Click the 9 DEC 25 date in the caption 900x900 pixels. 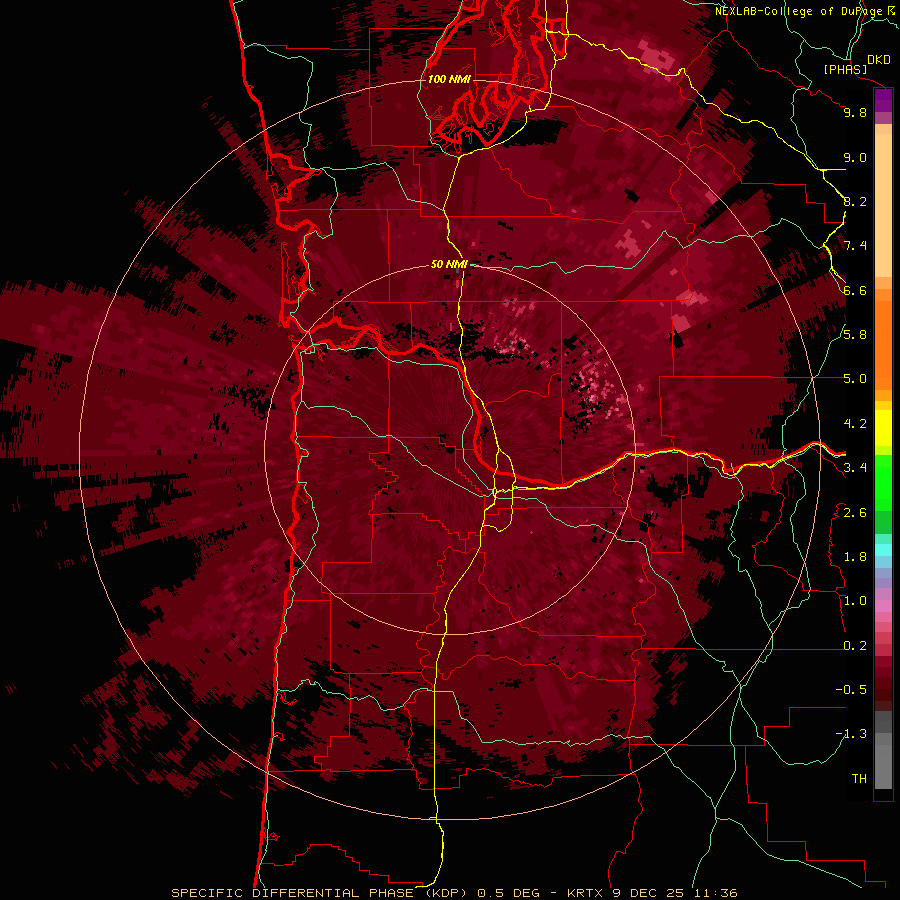pyautogui.click(x=648, y=893)
